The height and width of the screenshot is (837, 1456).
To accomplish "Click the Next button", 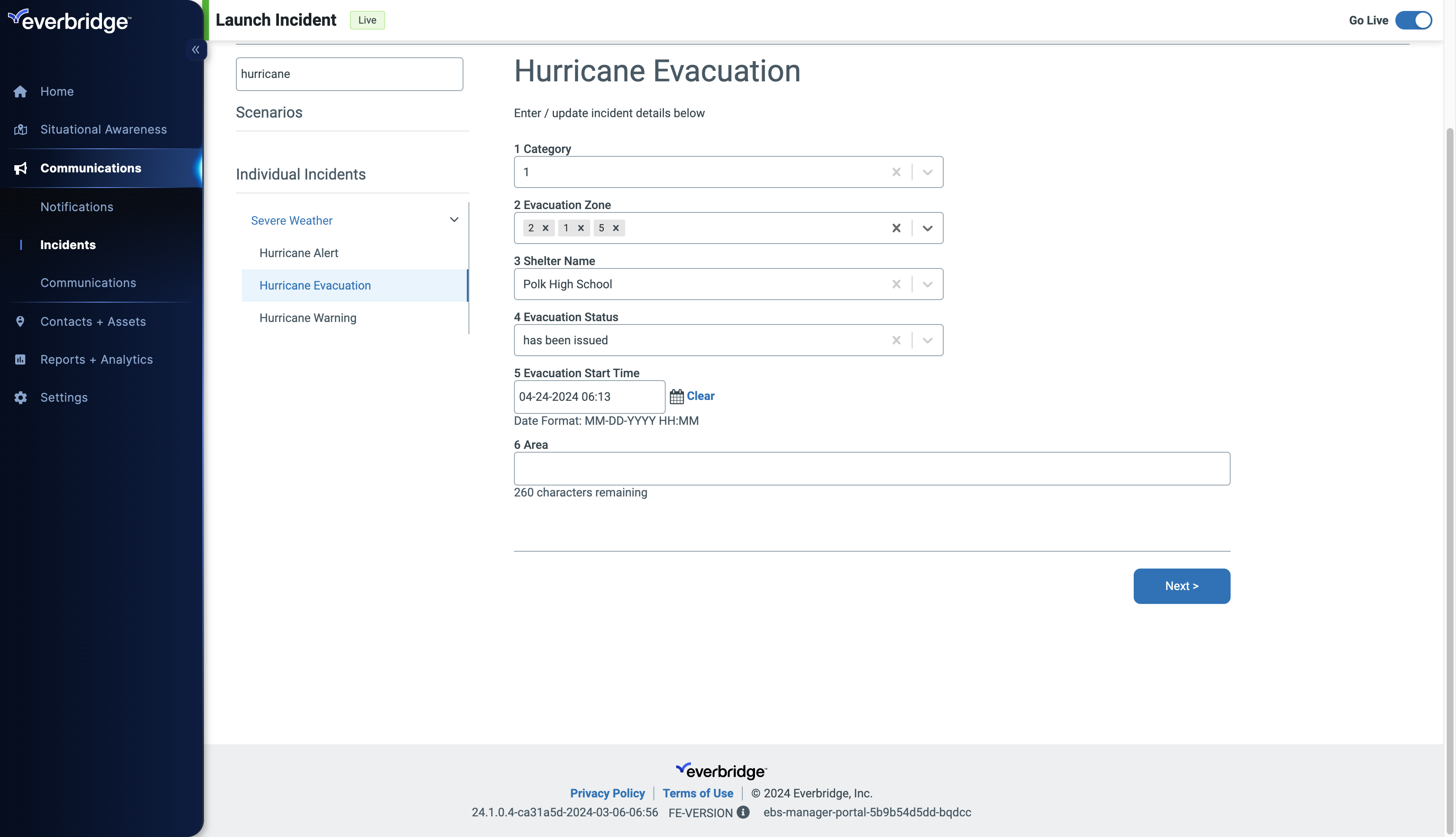I will click(1182, 586).
